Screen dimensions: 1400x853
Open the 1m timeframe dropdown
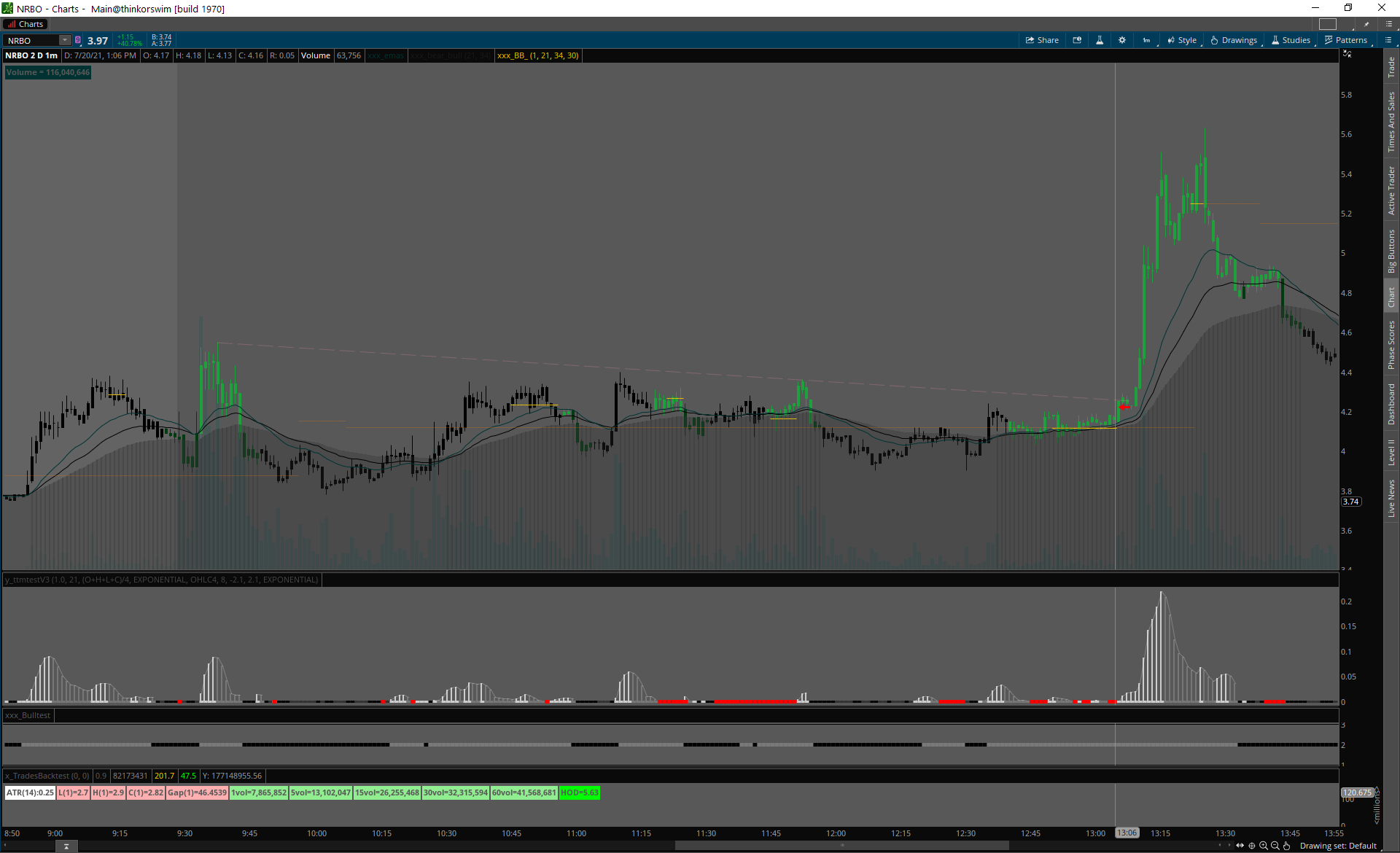(1146, 40)
